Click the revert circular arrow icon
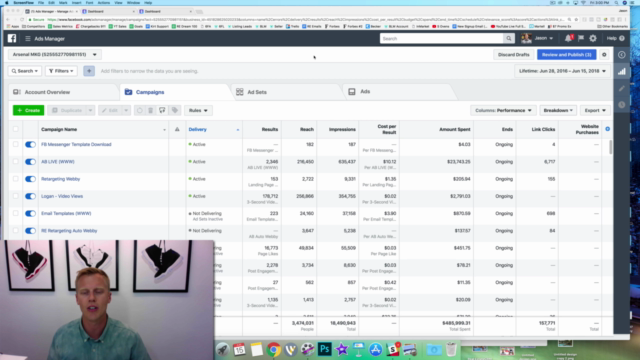Viewport: 640px width, 360px height. 140,110
